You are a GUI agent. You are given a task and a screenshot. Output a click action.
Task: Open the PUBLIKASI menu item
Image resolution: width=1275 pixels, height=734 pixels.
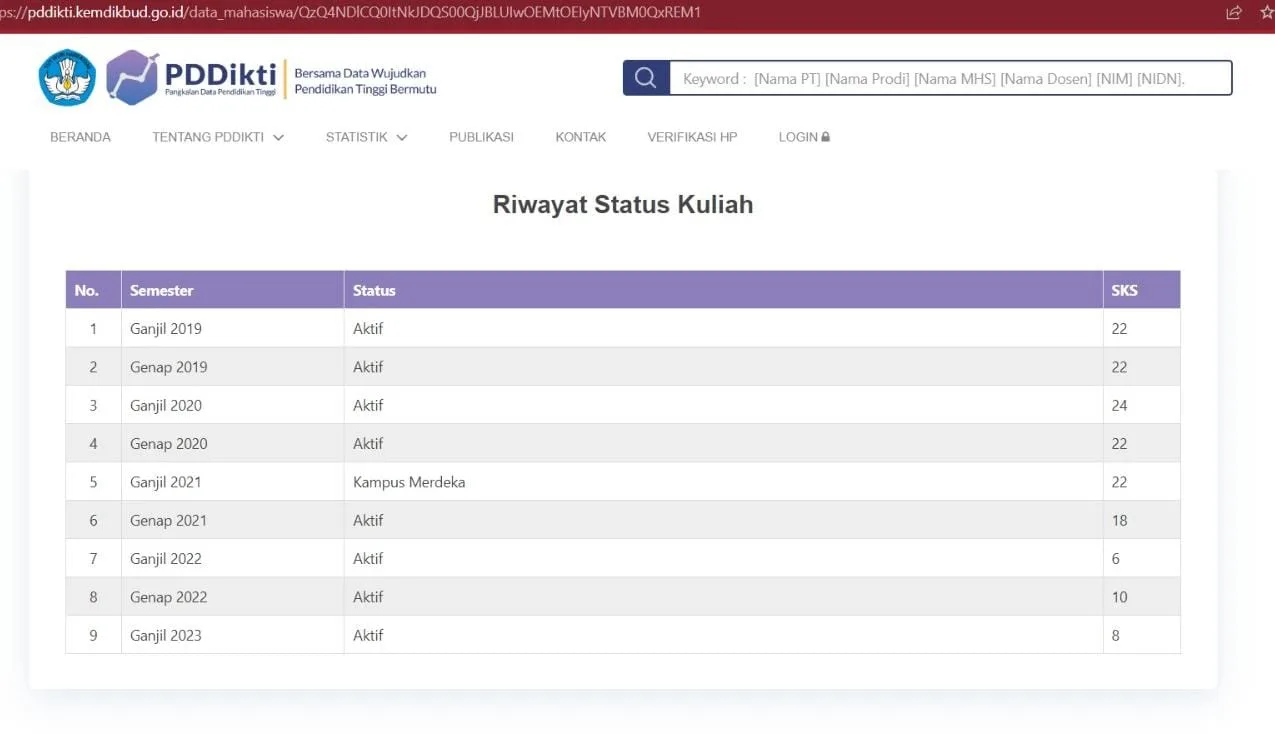click(481, 137)
